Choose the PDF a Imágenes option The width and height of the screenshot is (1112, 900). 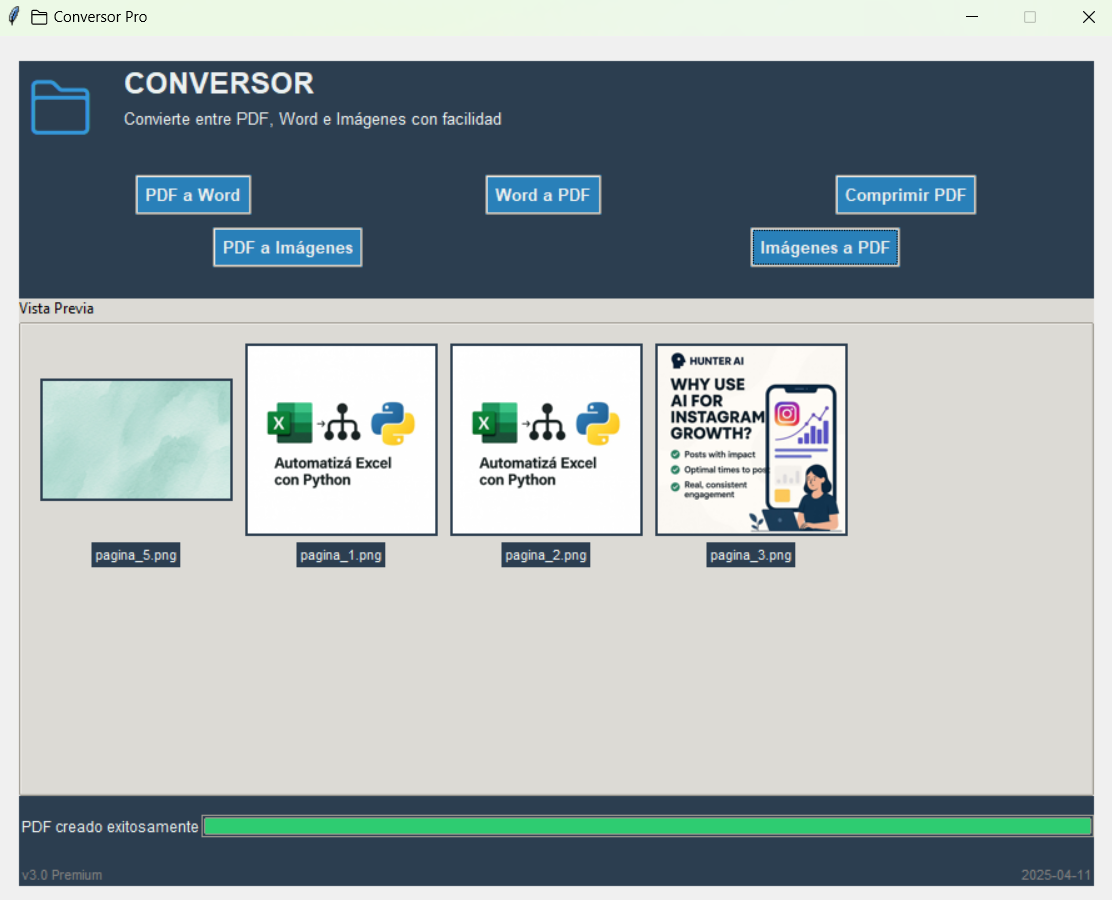pos(288,248)
